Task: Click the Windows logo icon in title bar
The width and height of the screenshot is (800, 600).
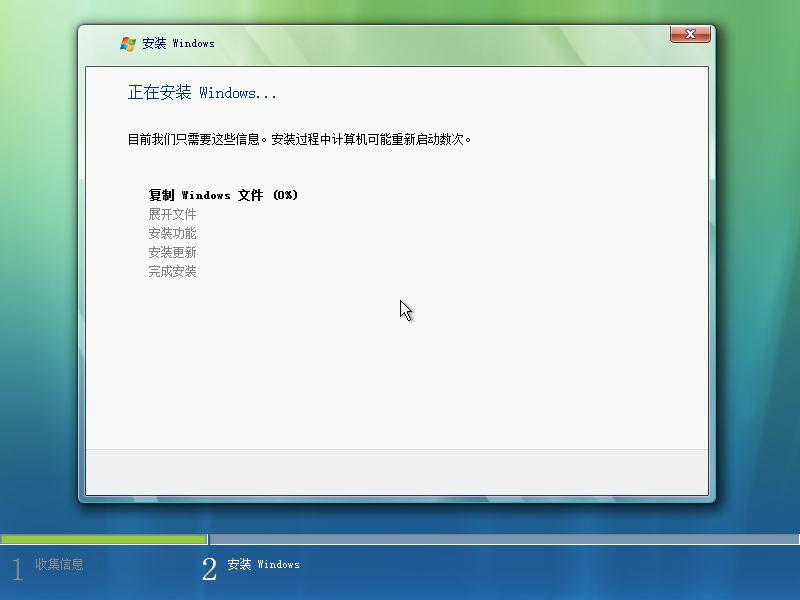Action: (127, 43)
